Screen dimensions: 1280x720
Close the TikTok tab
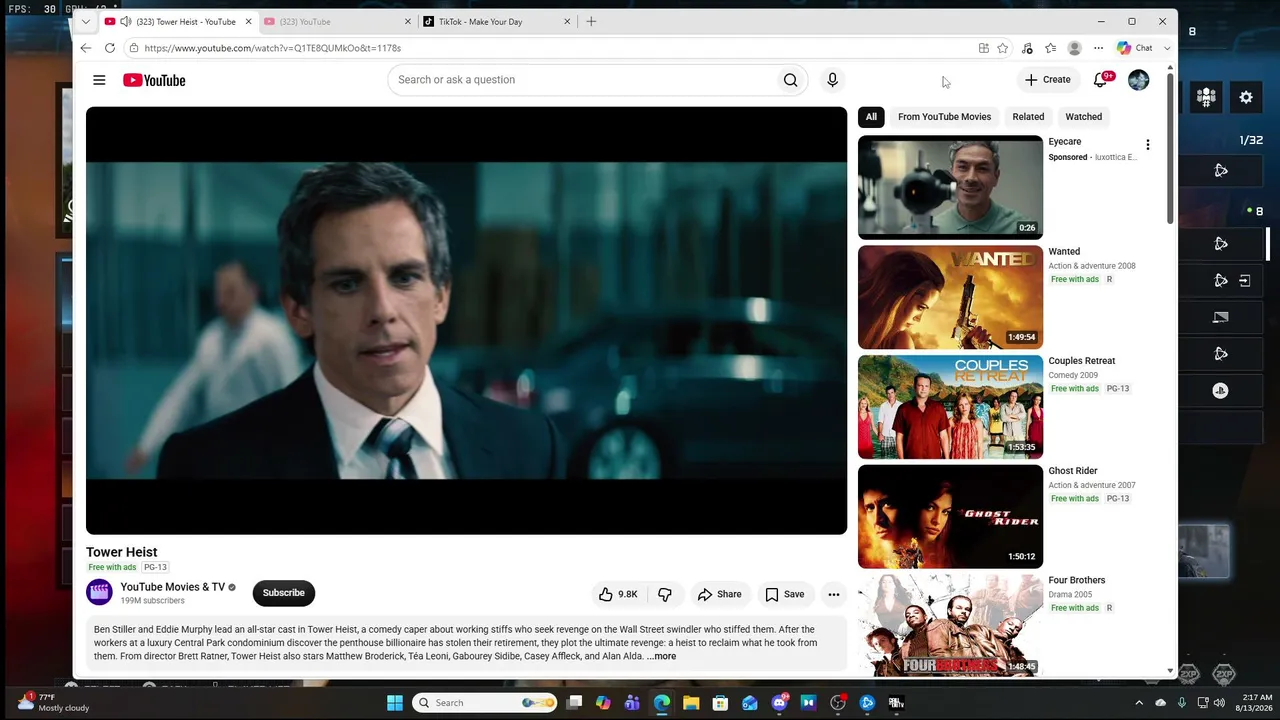tap(567, 21)
